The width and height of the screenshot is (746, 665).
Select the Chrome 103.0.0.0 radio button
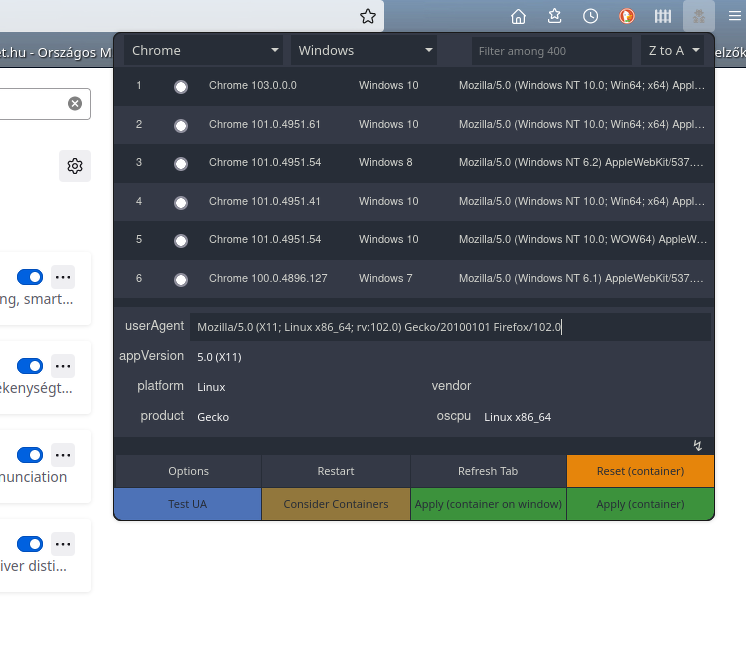coord(181,87)
